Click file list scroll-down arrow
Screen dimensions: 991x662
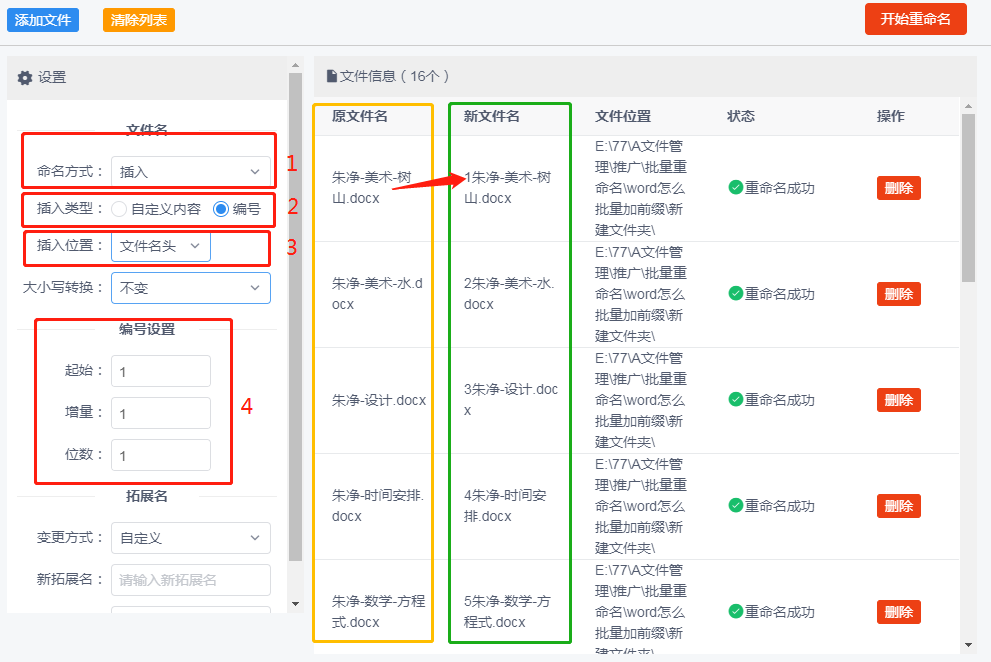[968, 645]
